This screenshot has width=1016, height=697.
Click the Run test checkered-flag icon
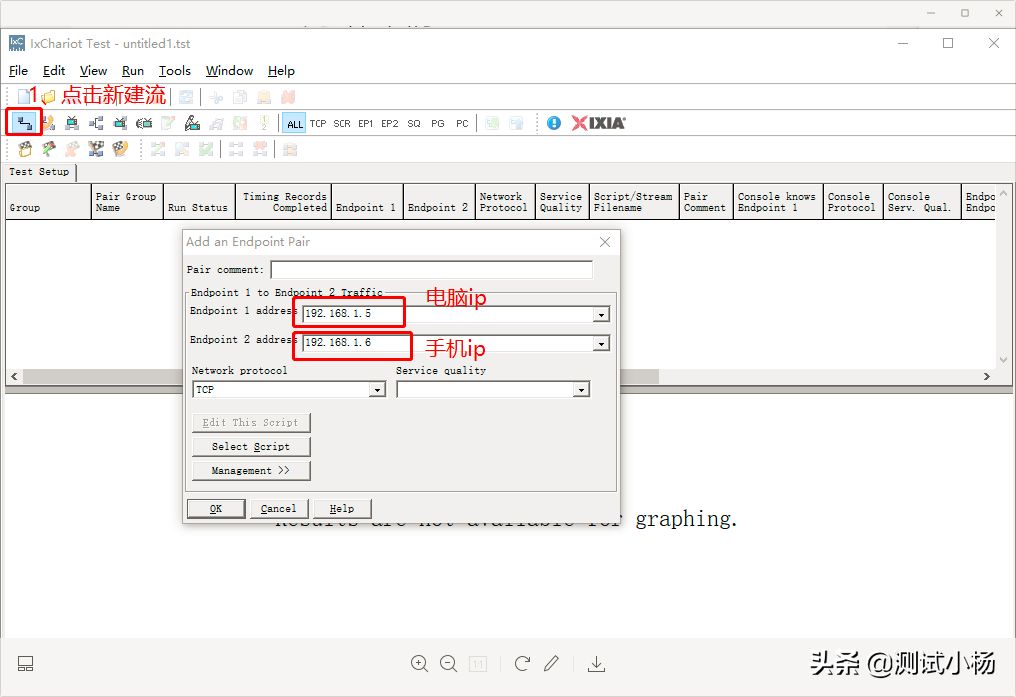pos(25,149)
